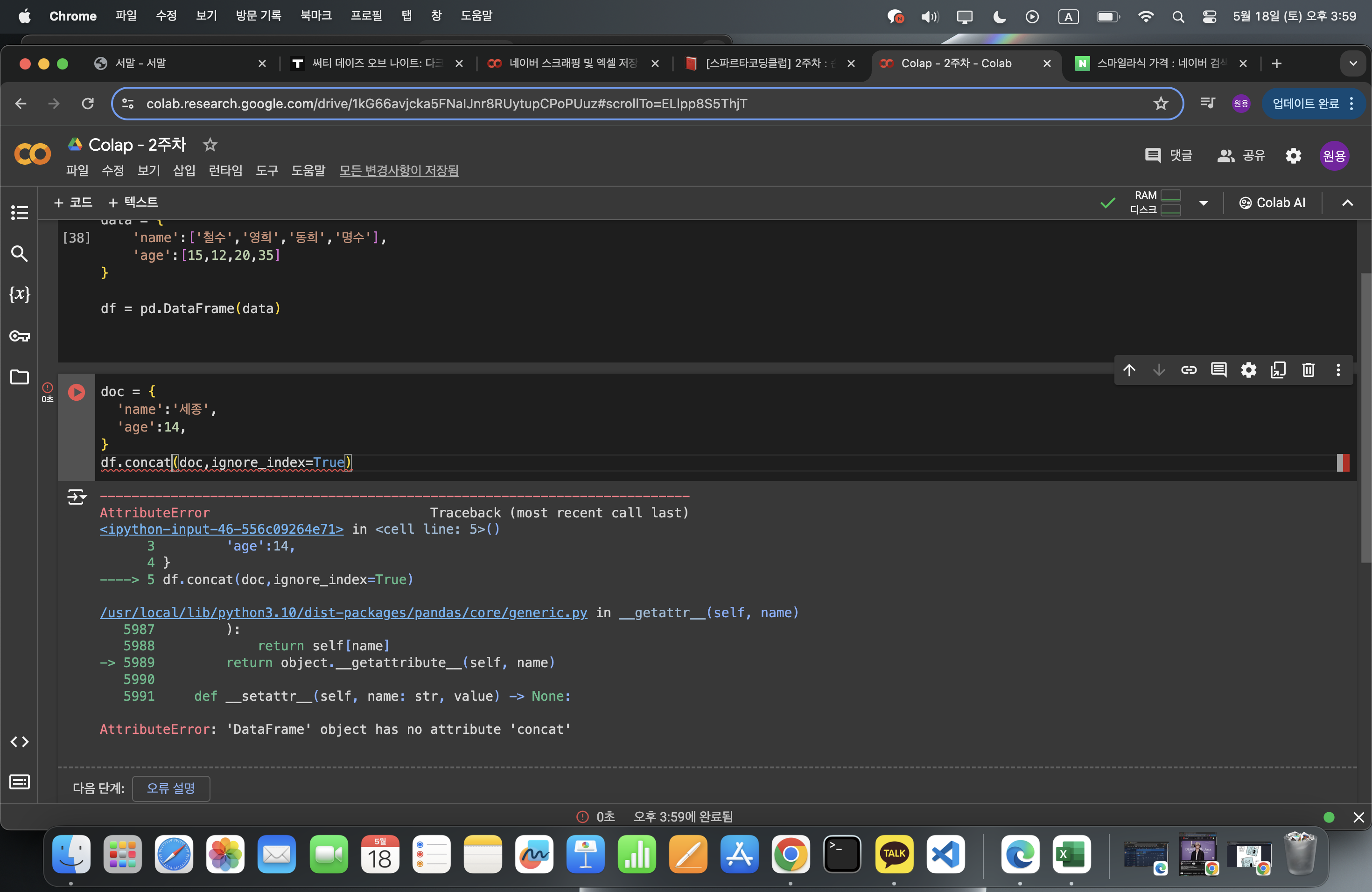Copy link to cell icon
The height and width of the screenshot is (892, 1372).
pos(1189,370)
